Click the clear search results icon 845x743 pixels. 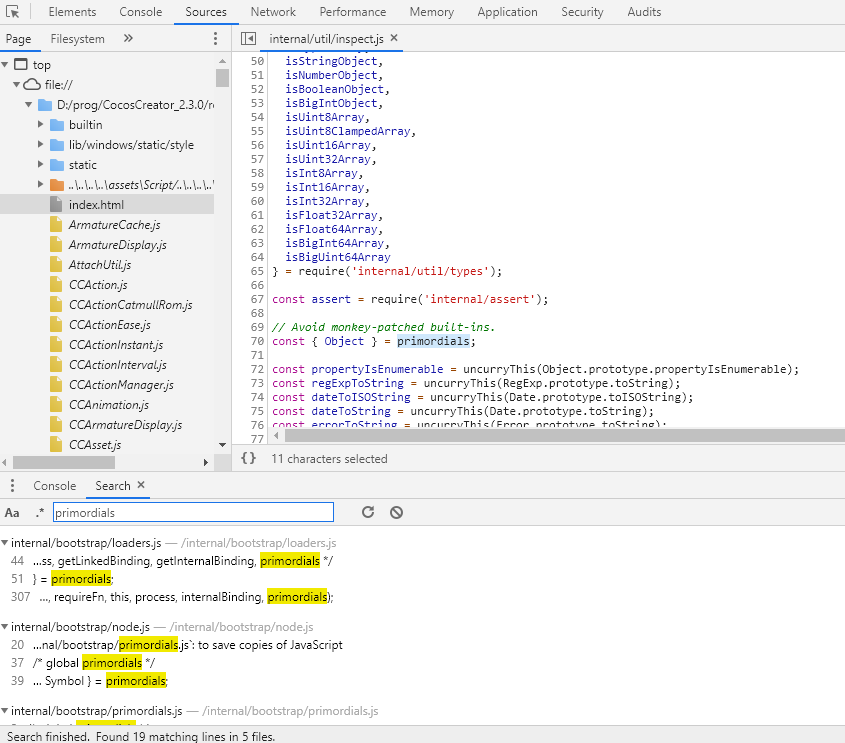[396, 512]
